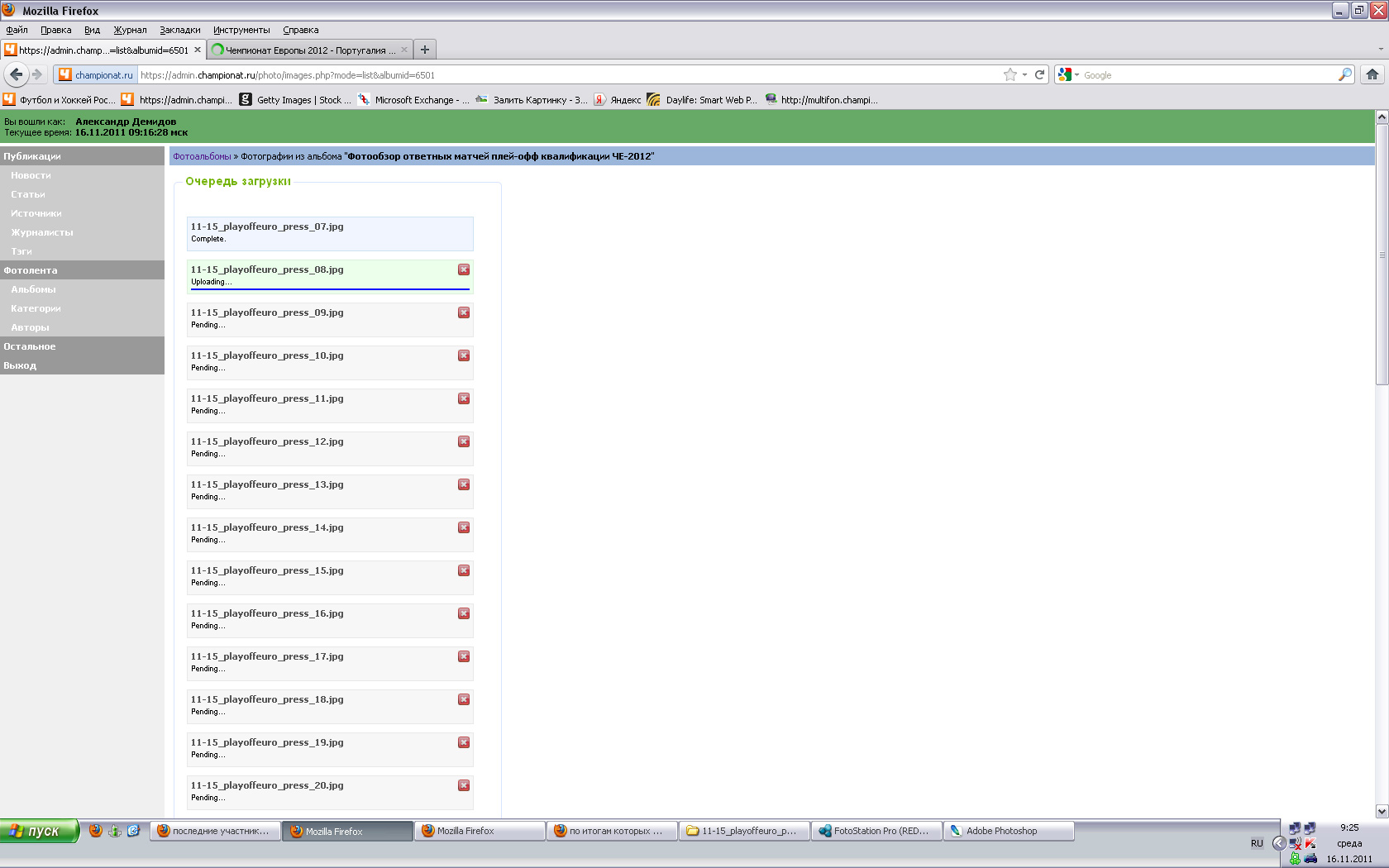
Task: Cancel queued 11-15_playoffeuro_press_14.jpg
Action: pos(464,527)
